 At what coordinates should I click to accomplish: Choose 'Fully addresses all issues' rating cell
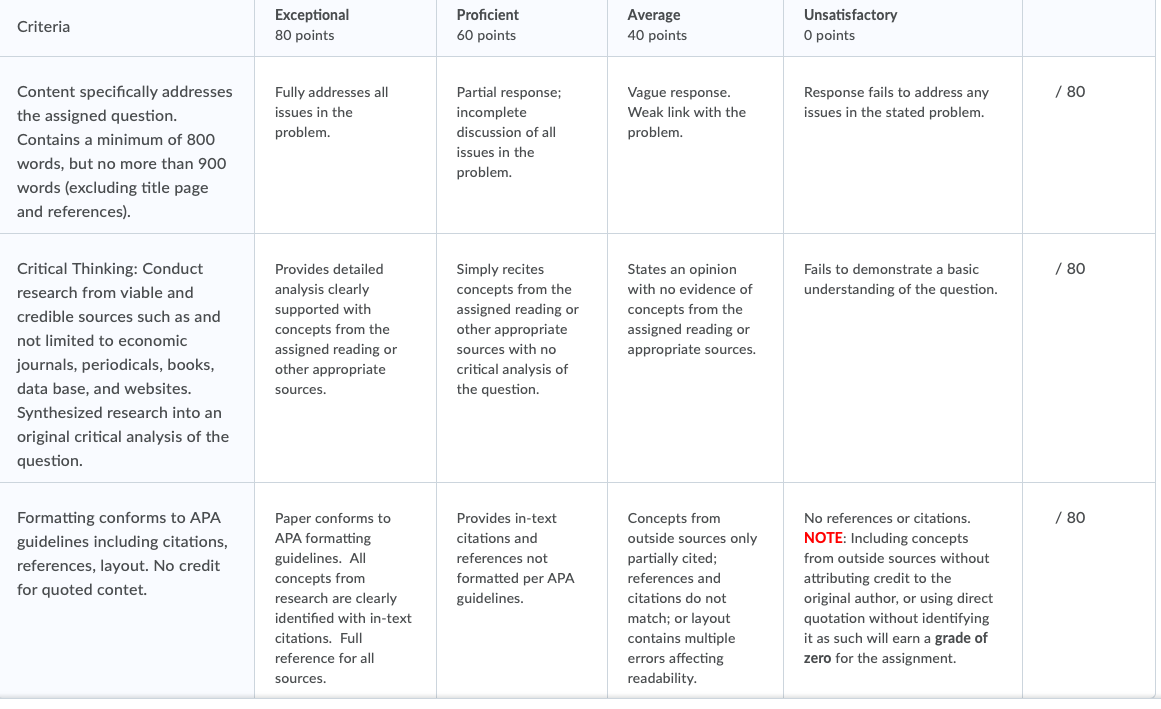tap(345, 145)
